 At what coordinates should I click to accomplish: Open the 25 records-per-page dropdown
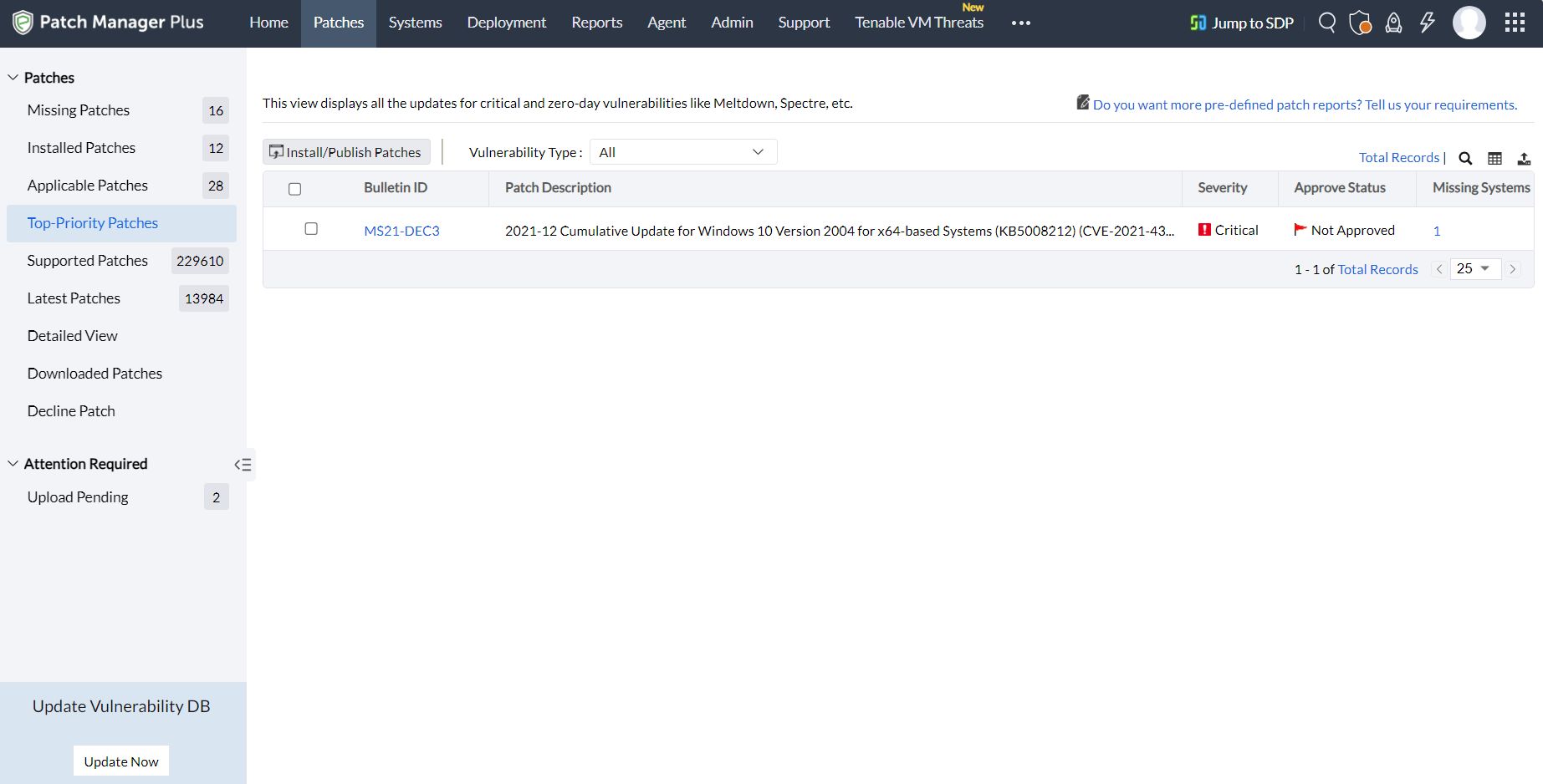click(x=1475, y=269)
